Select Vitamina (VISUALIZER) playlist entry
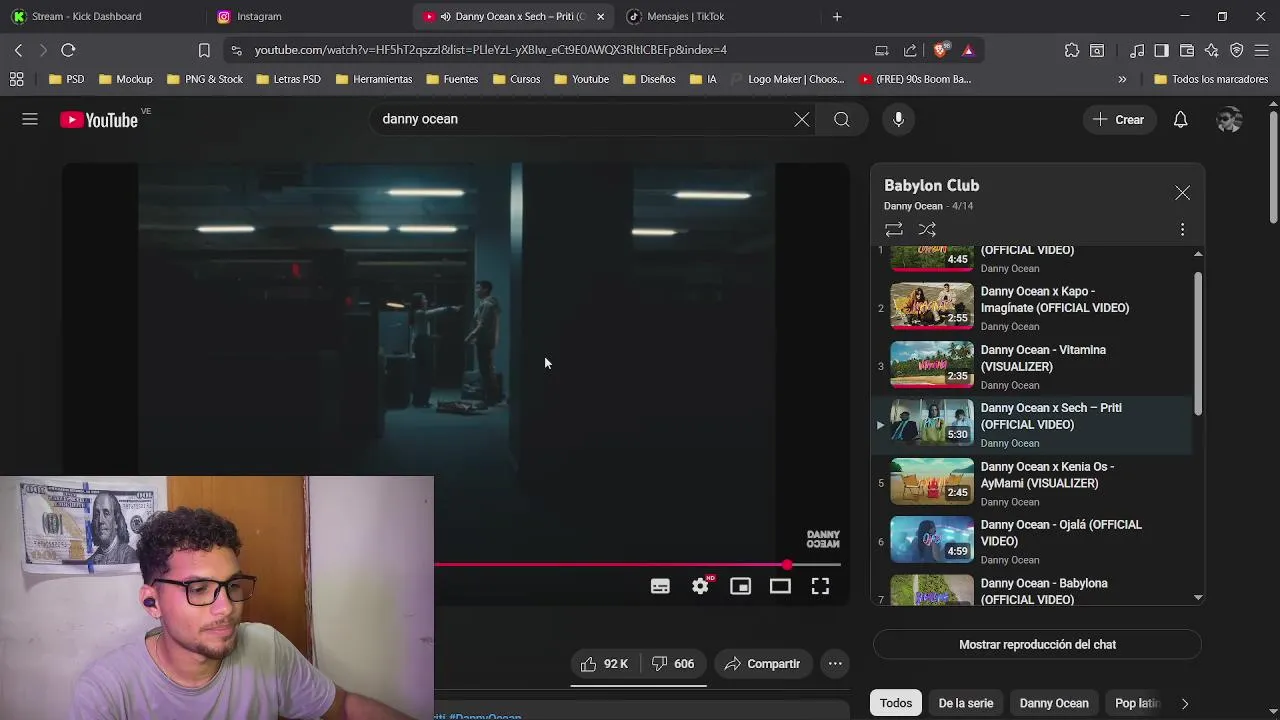The image size is (1280, 720). click(x=1032, y=366)
